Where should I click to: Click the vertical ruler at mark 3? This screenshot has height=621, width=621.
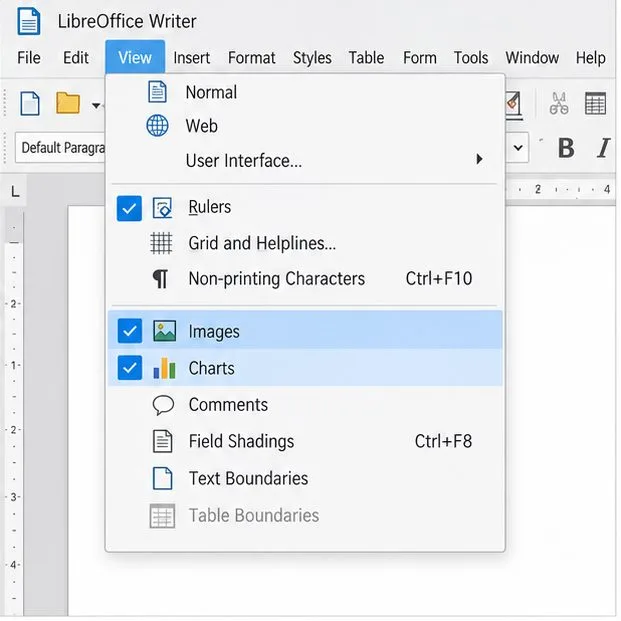(x=13, y=497)
